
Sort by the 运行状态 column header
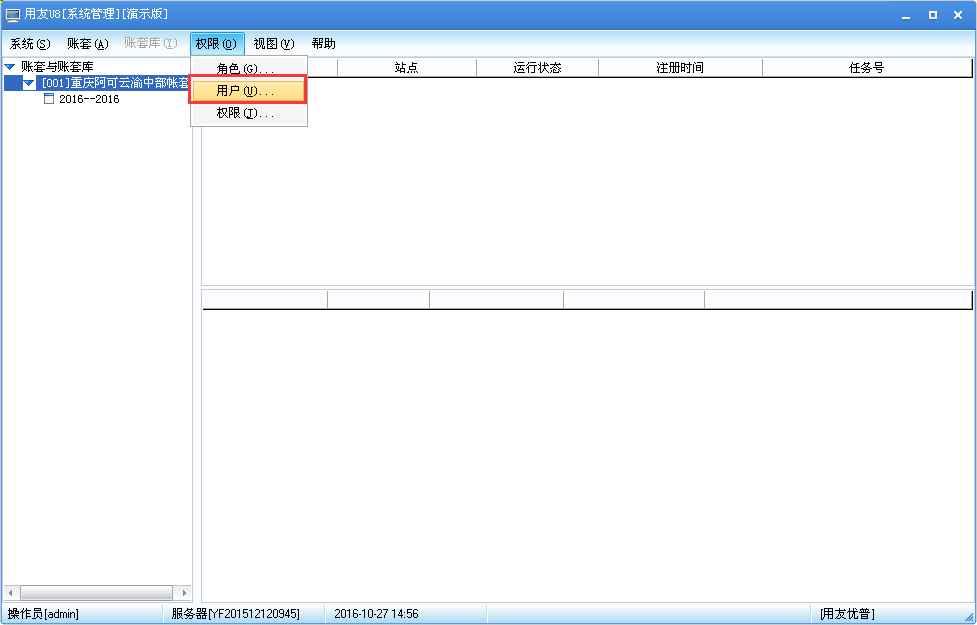coord(537,67)
